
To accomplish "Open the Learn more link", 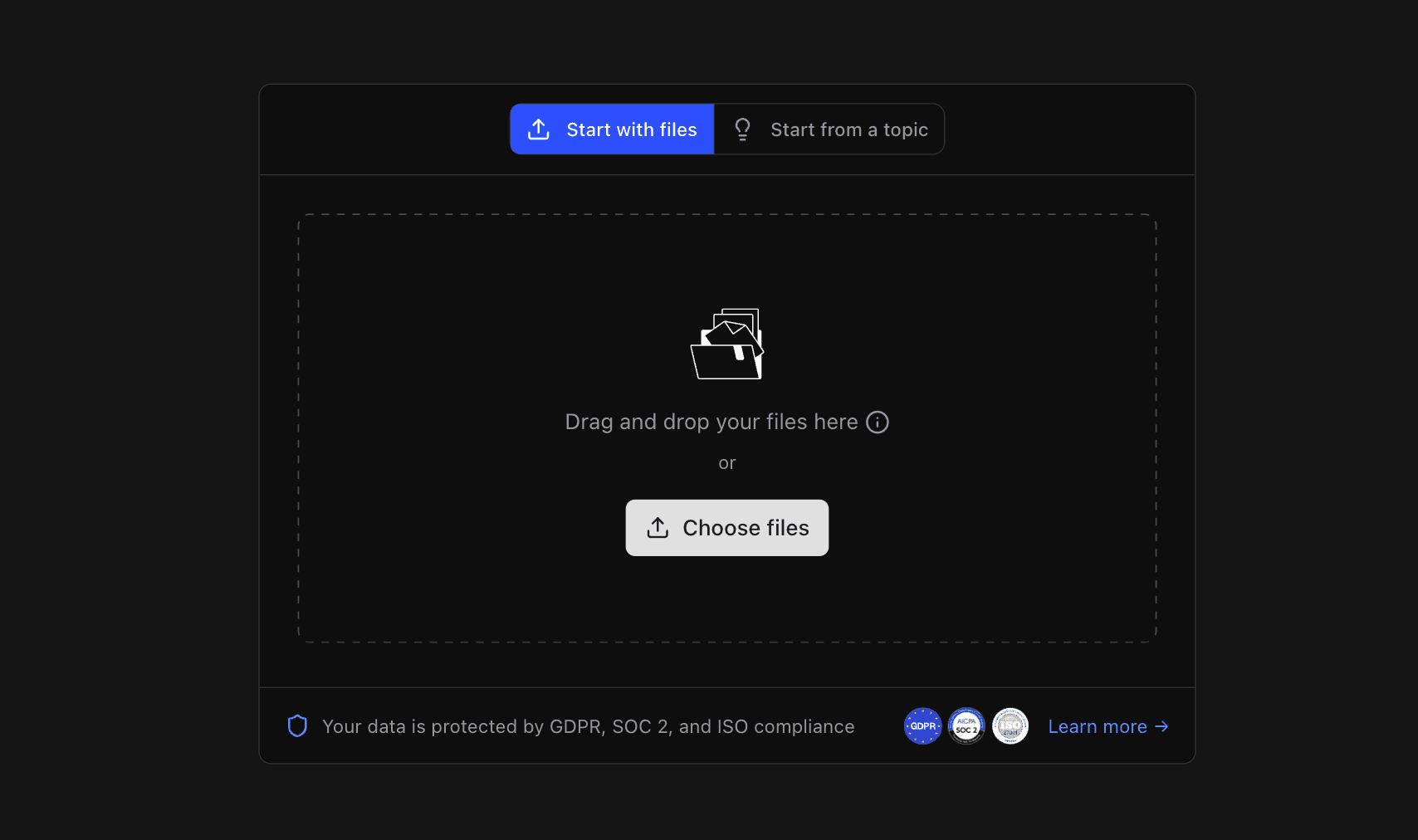I will point(1098,726).
